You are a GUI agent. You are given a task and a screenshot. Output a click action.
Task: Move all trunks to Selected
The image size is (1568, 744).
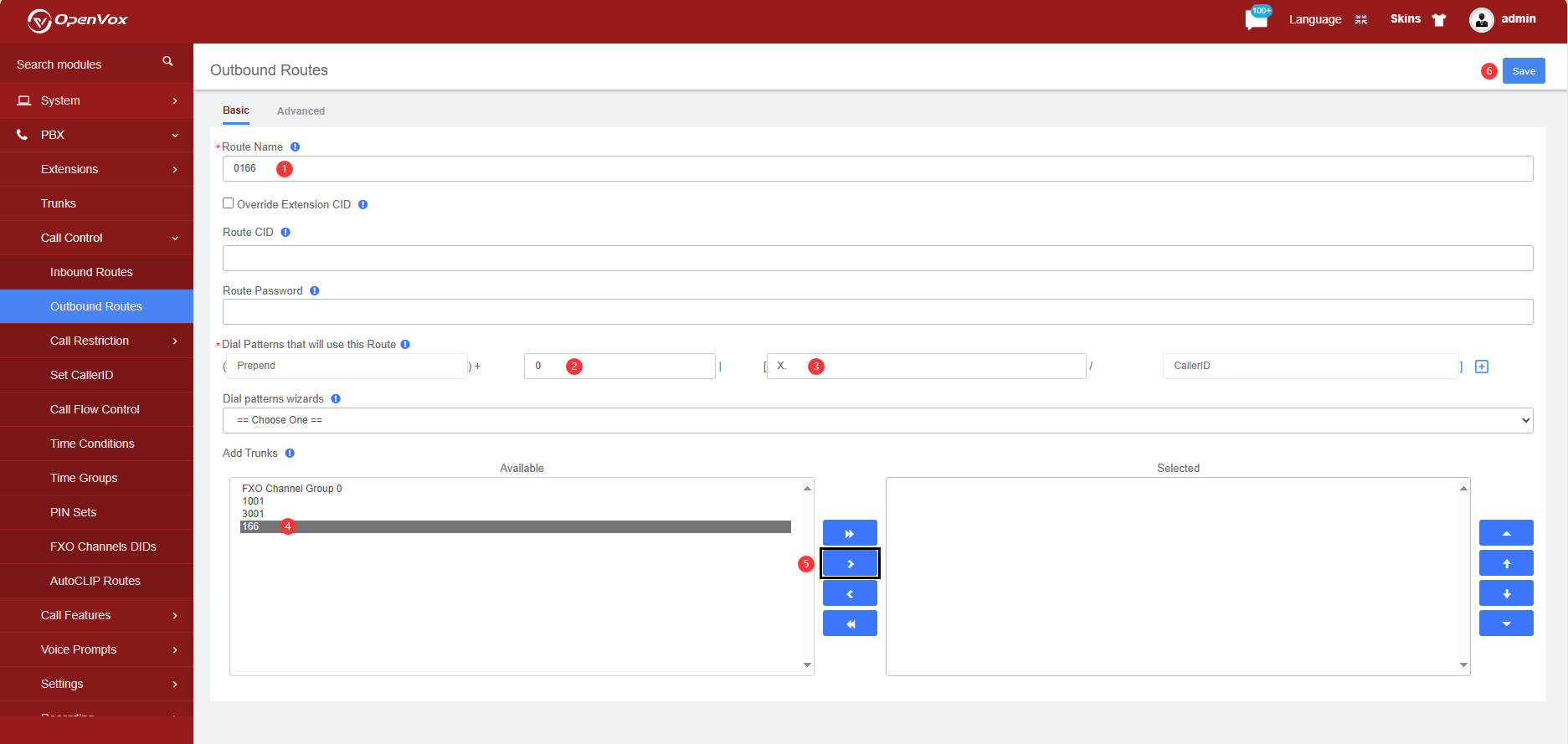tap(850, 533)
